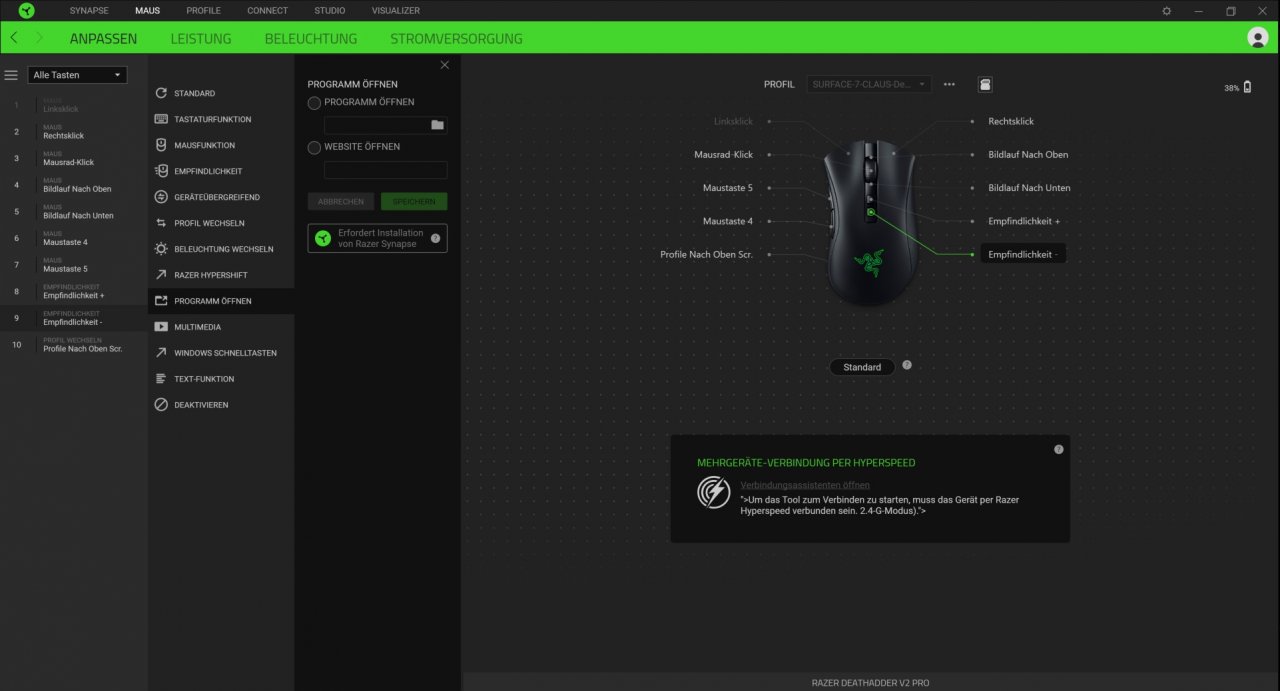Browse for program with folder icon
Image resolution: width=1280 pixels, height=691 pixels.
[437, 125]
